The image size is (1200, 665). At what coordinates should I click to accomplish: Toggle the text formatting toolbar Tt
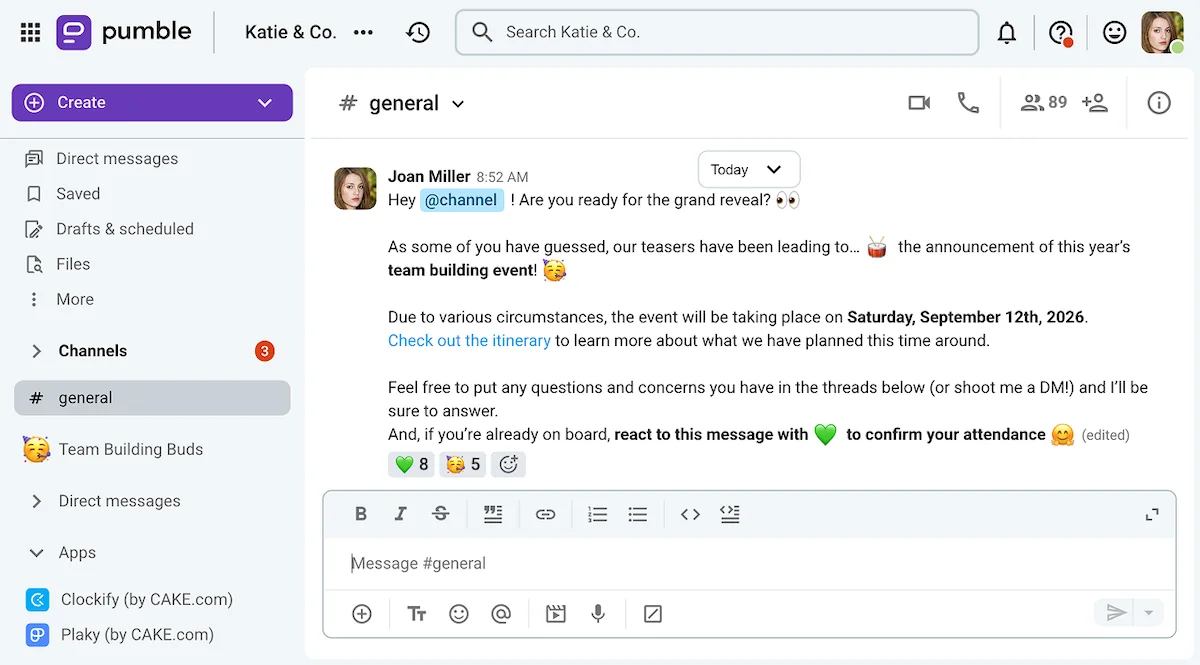(417, 614)
